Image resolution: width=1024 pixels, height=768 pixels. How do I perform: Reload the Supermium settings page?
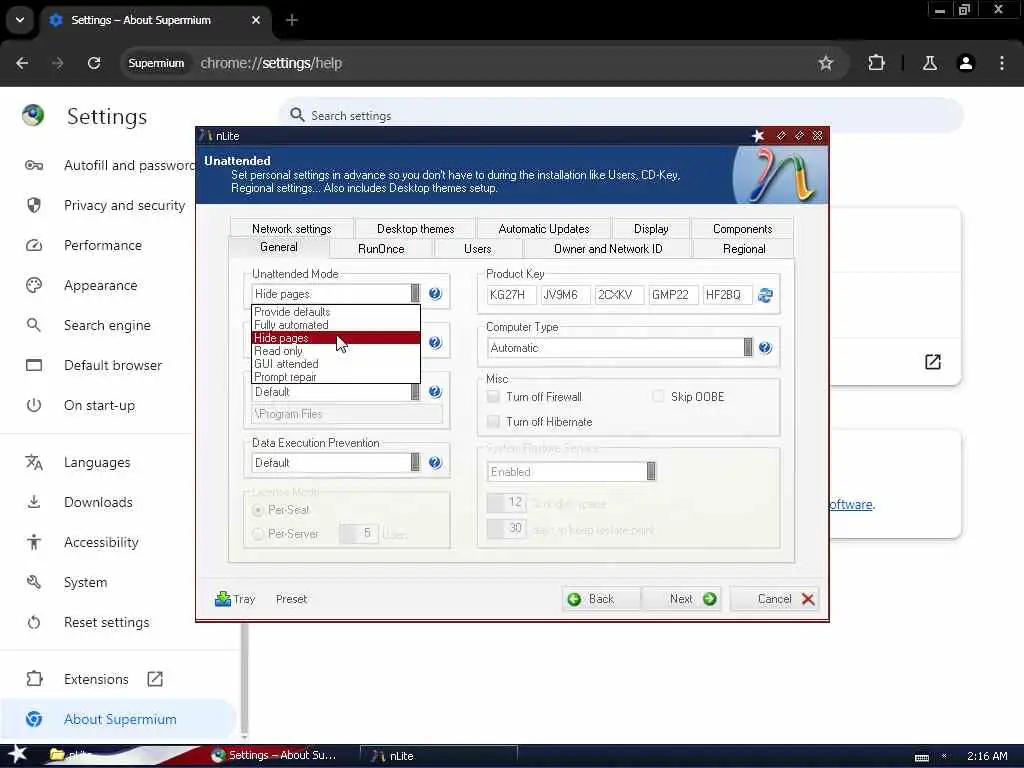[94, 63]
